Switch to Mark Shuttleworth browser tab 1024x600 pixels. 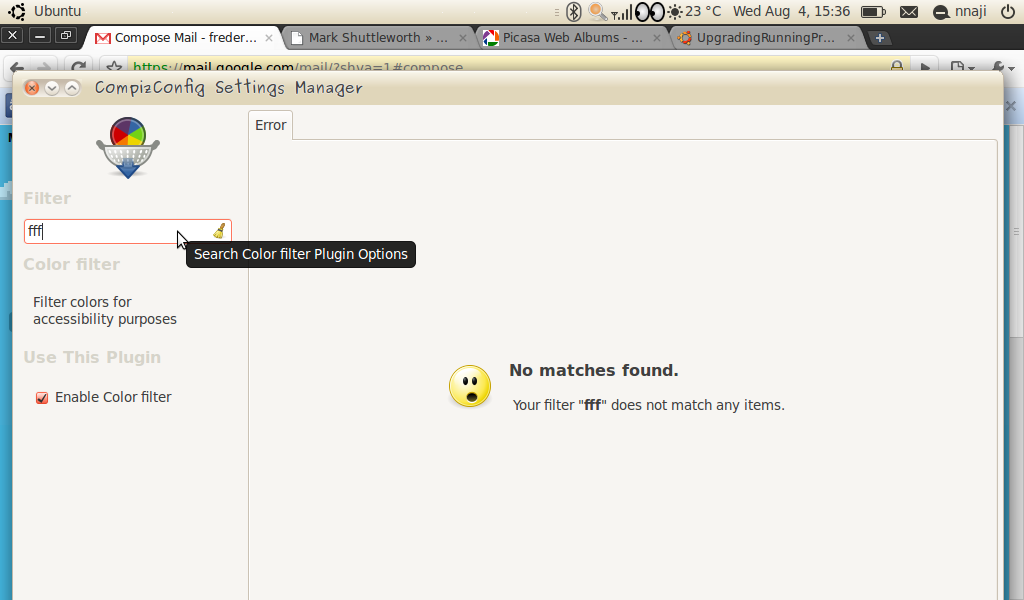[377, 38]
